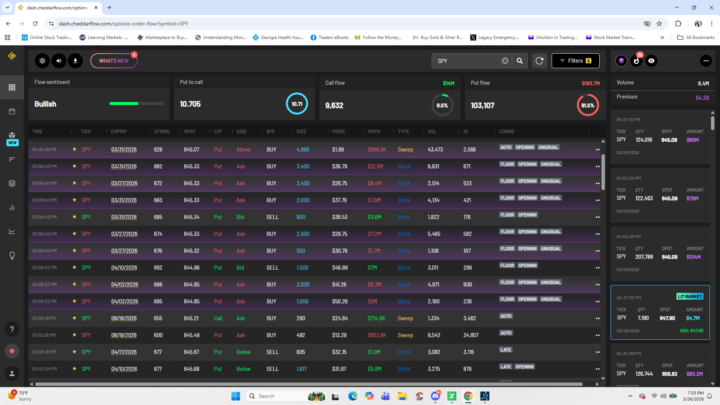Open row menu dots for strike 692 row

597,268
